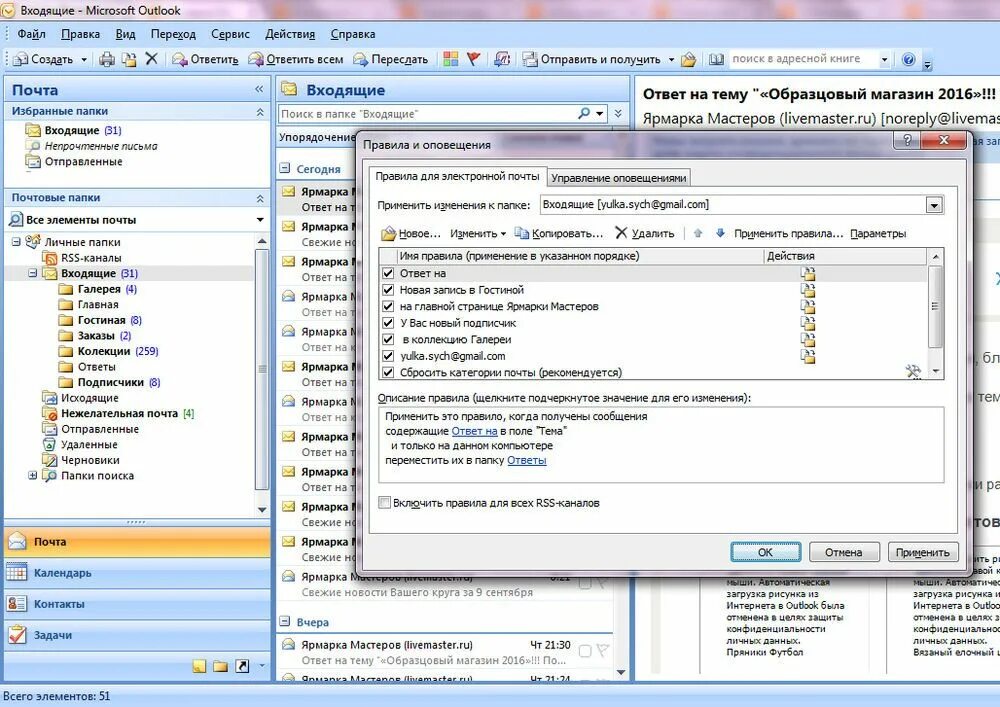Click the Move to folder toolbar icon
The image size is (1000, 707).
[x=129, y=59]
